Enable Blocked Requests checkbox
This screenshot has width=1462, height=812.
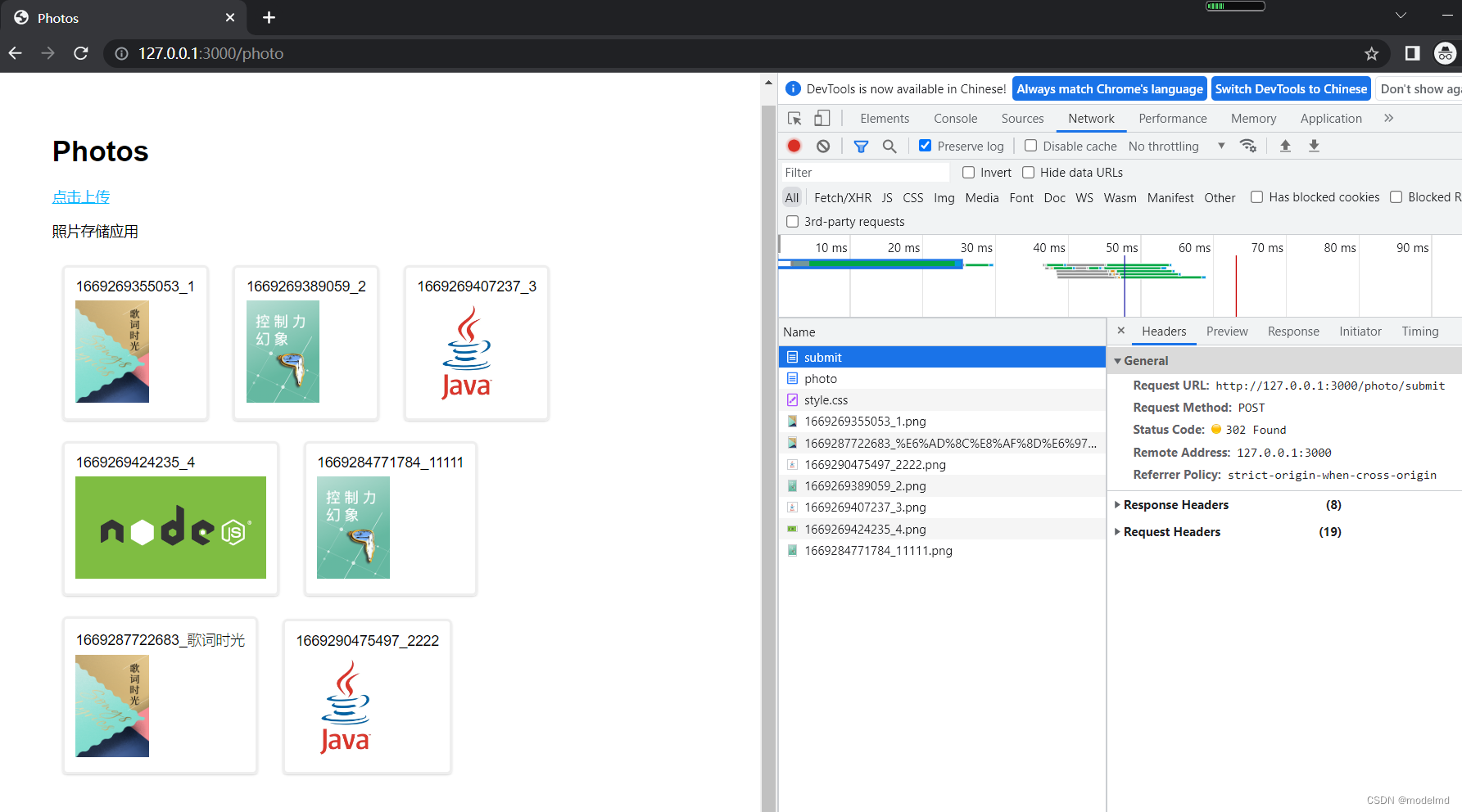pyautogui.click(x=1396, y=197)
